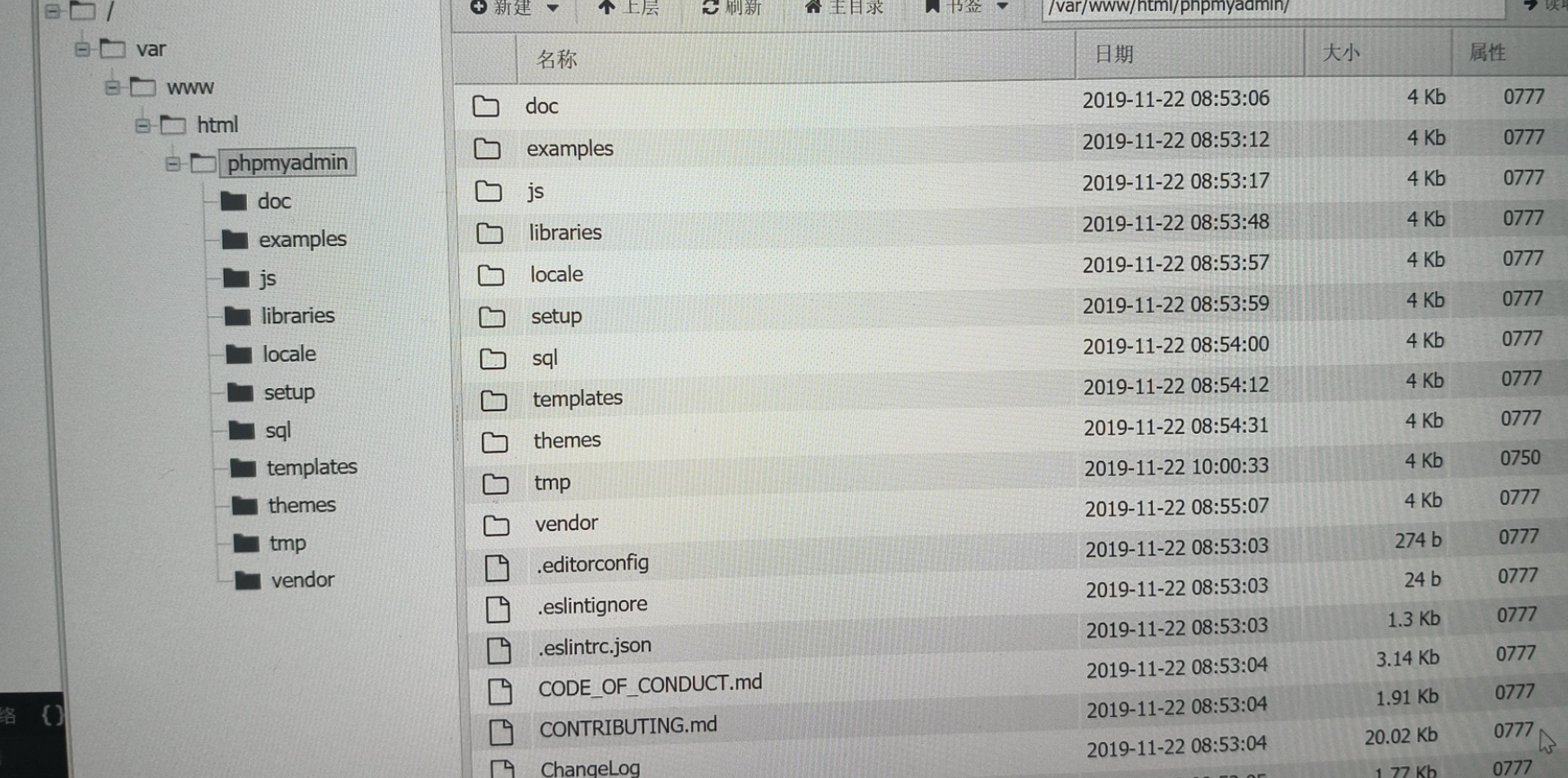Open js folder in left tree
Screen dimensions: 1568x778
click(268, 278)
